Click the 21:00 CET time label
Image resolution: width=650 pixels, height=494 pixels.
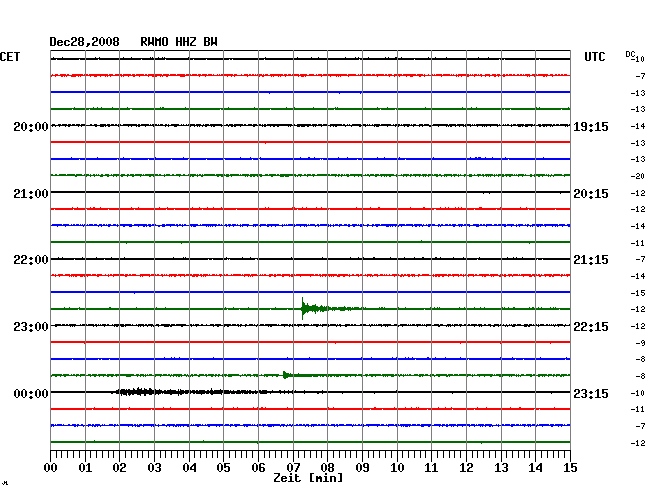31,194
